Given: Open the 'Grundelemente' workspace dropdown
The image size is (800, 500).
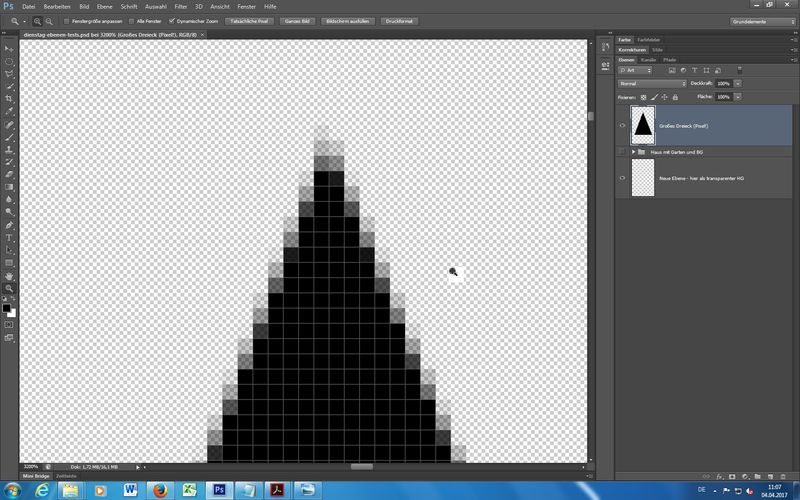Looking at the screenshot, I should (x=762, y=20).
